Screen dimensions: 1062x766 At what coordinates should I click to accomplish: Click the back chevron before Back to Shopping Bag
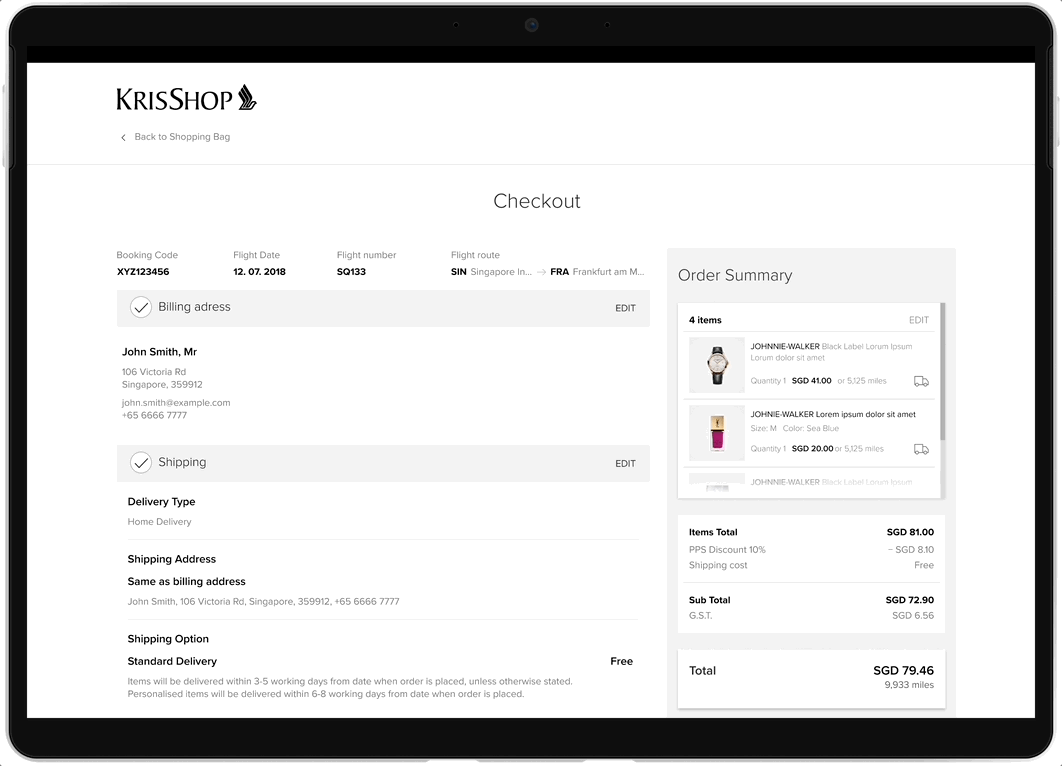coord(122,137)
